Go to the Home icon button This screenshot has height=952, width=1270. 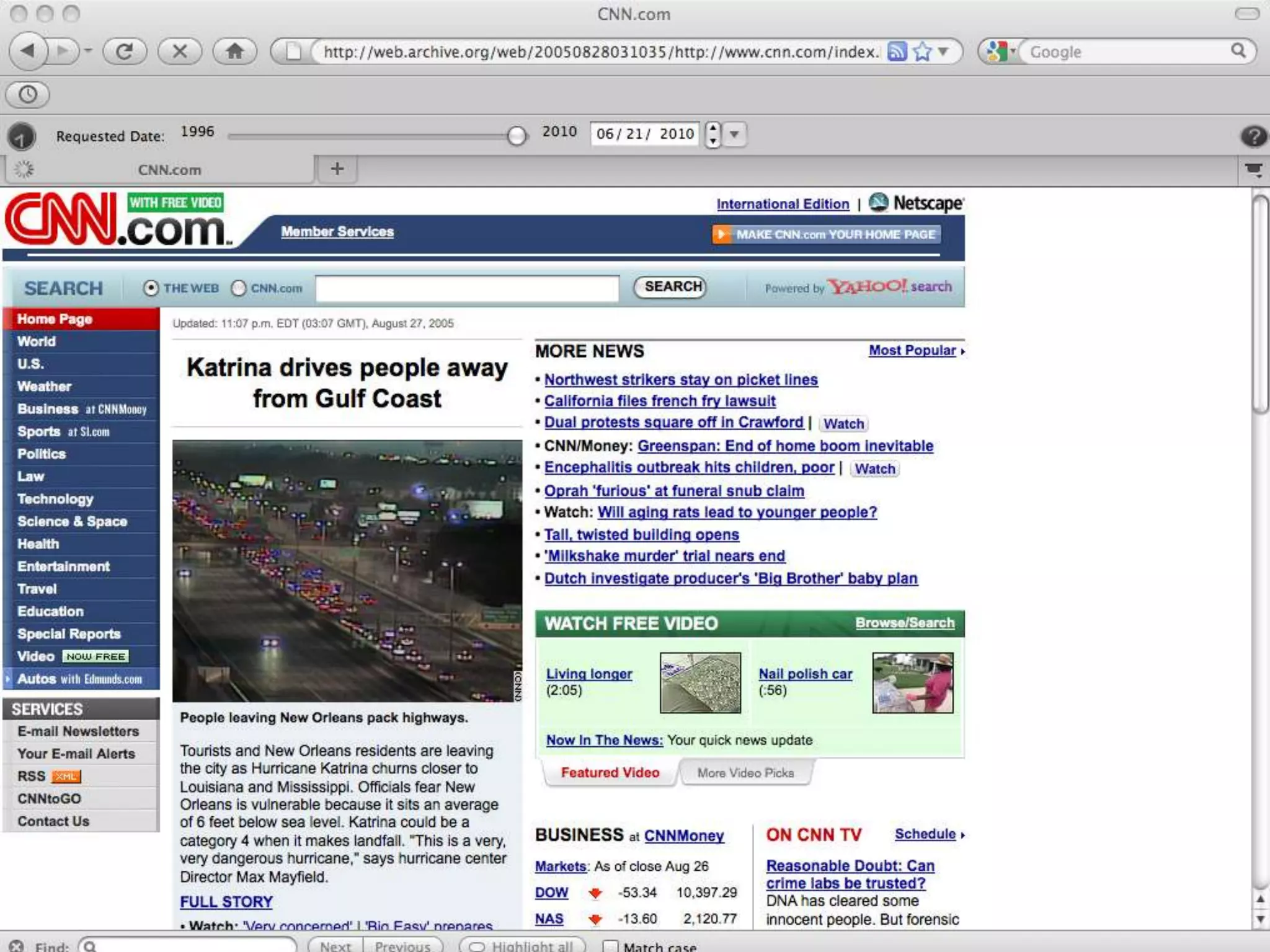click(x=234, y=51)
